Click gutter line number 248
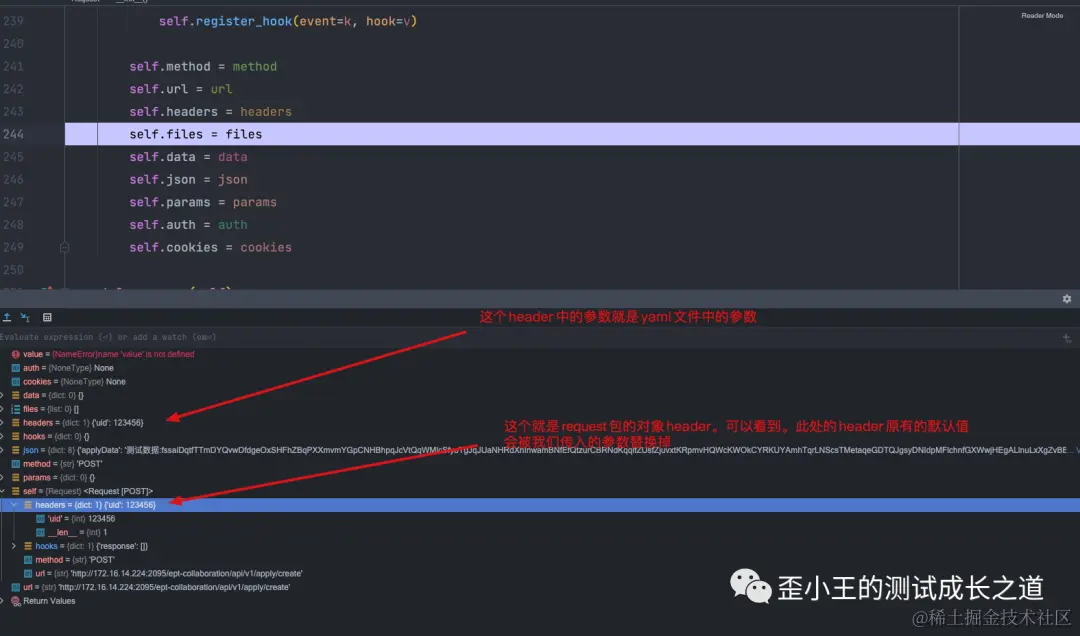This screenshot has height=636, width=1080. tap(13, 225)
